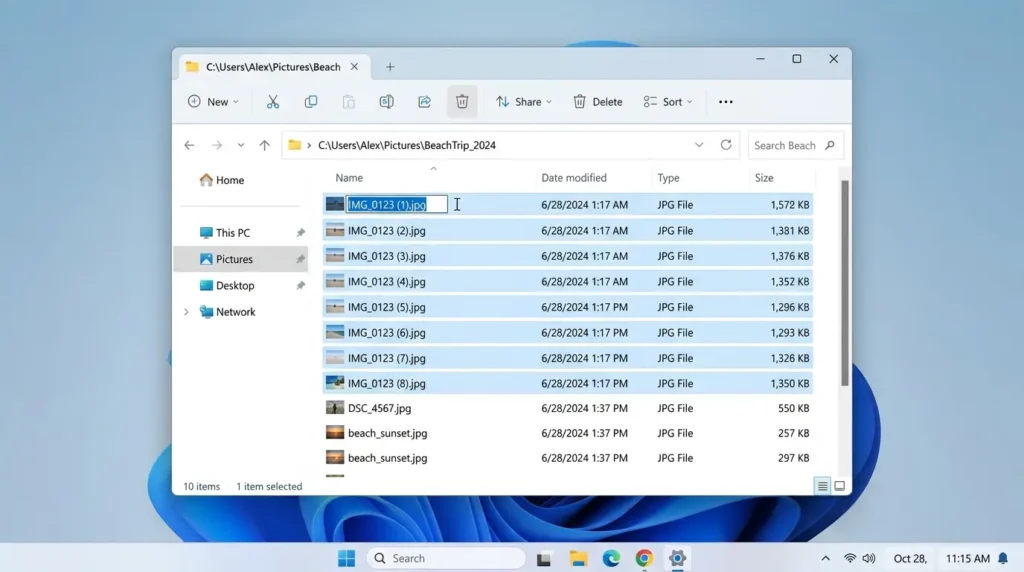The image size is (1024, 572).
Task: Show hidden system tray icons
Action: (x=825, y=558)
